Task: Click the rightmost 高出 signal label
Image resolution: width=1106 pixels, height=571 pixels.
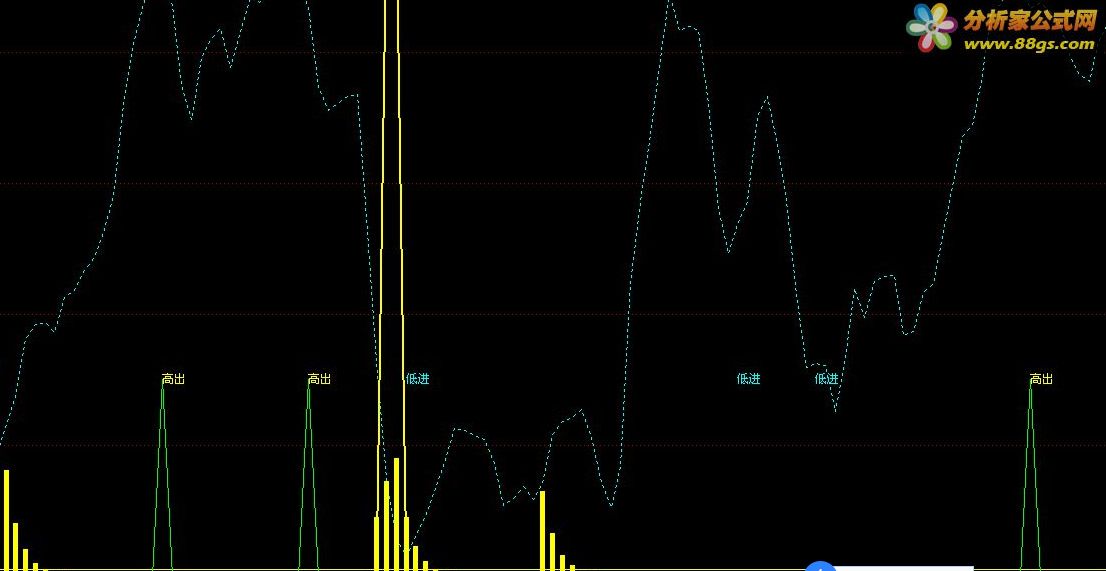Action: pos(1041,379)
